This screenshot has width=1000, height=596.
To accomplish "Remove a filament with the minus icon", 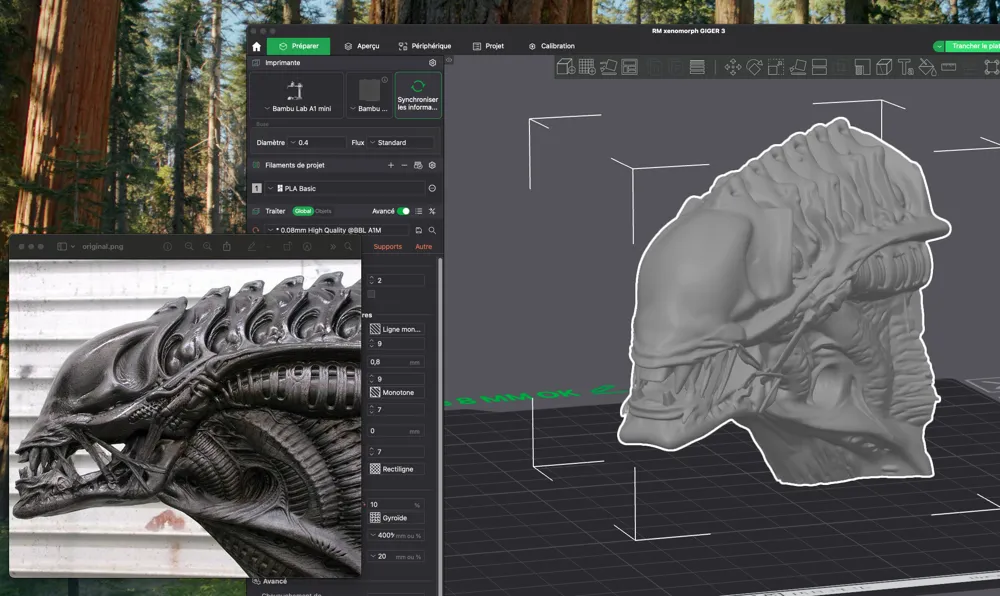I will [404, 165].
